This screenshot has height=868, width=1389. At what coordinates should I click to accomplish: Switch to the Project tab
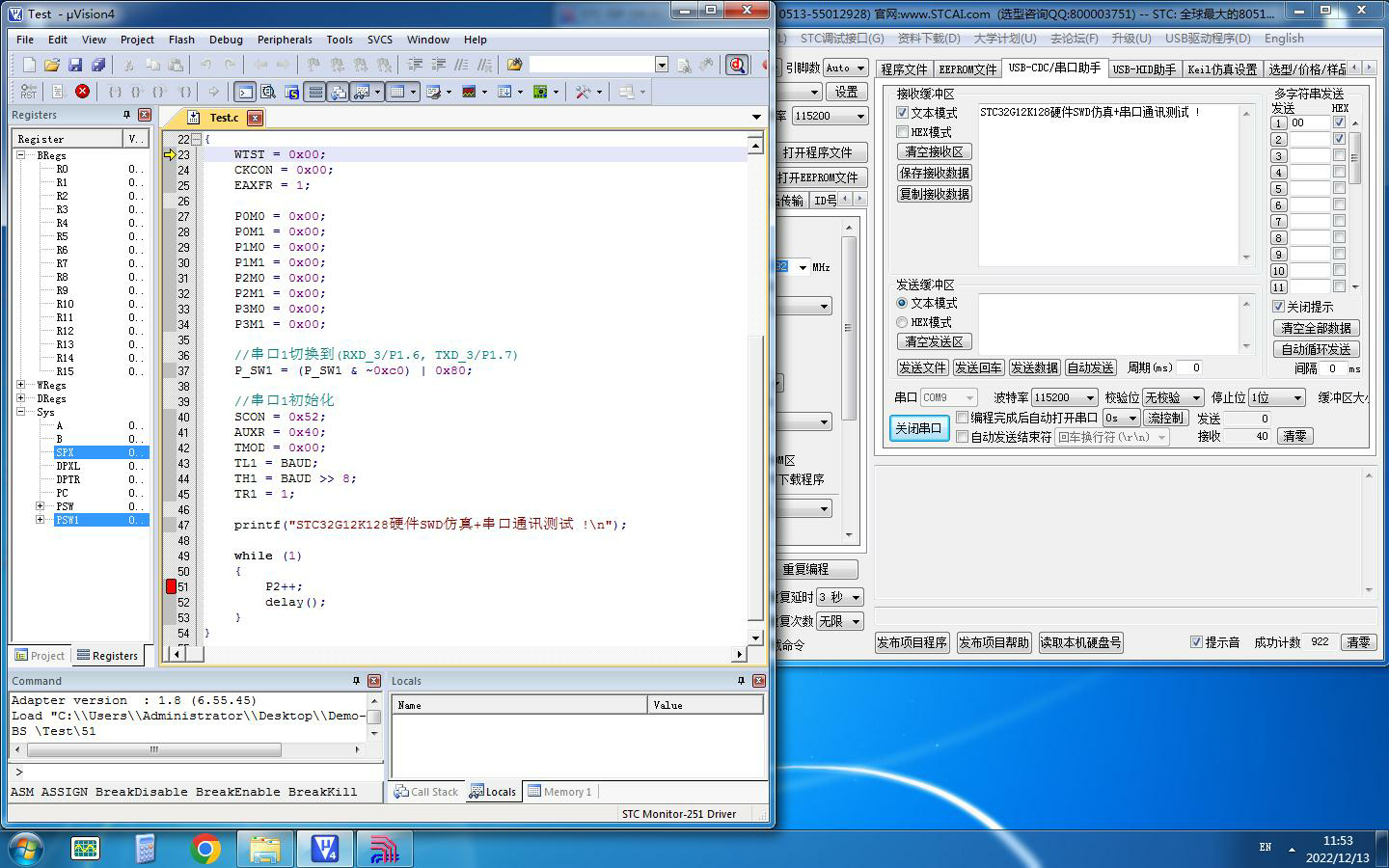coord(40,656)
